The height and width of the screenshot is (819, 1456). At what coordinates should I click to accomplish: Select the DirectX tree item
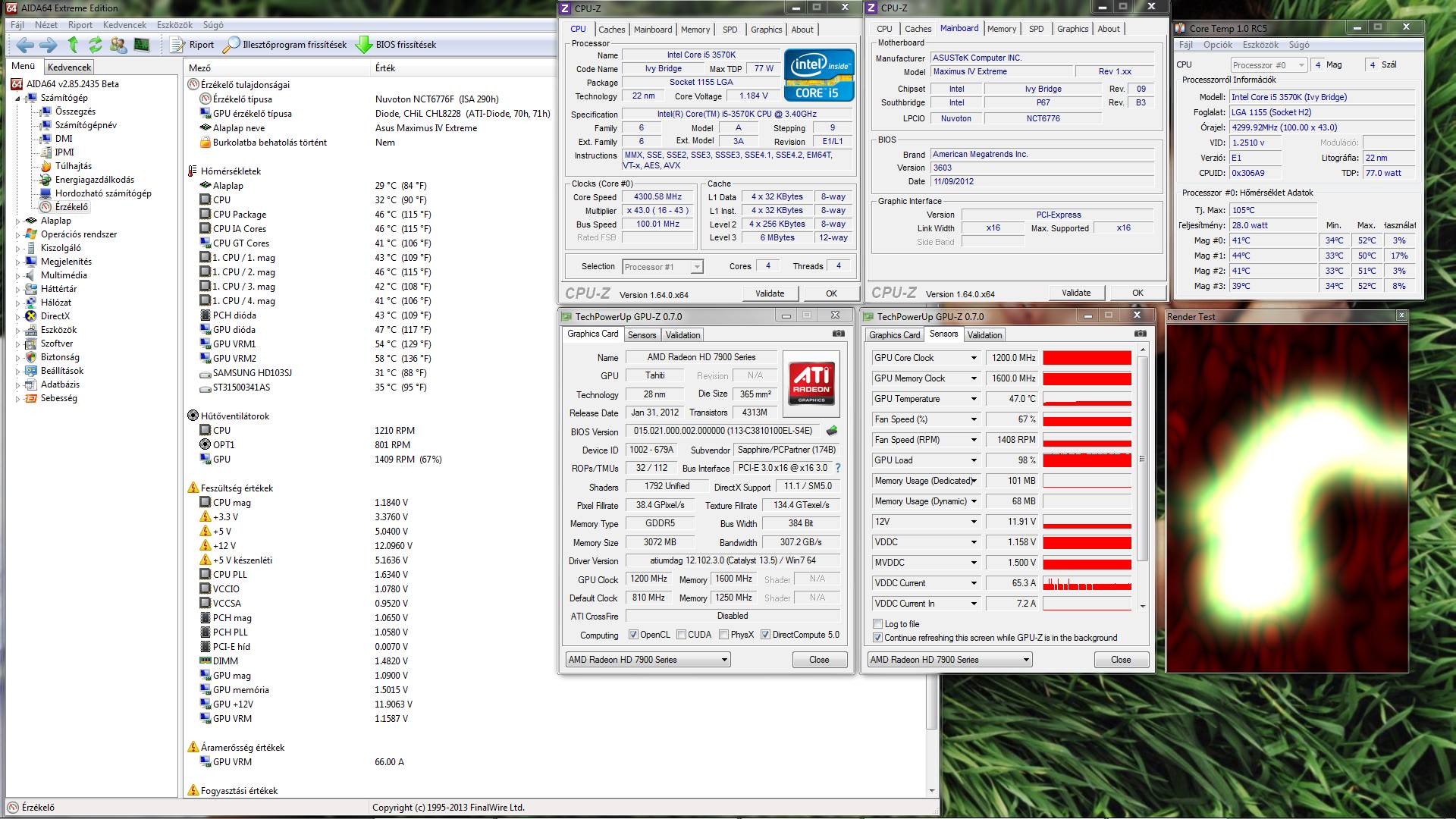coord(47,316)
